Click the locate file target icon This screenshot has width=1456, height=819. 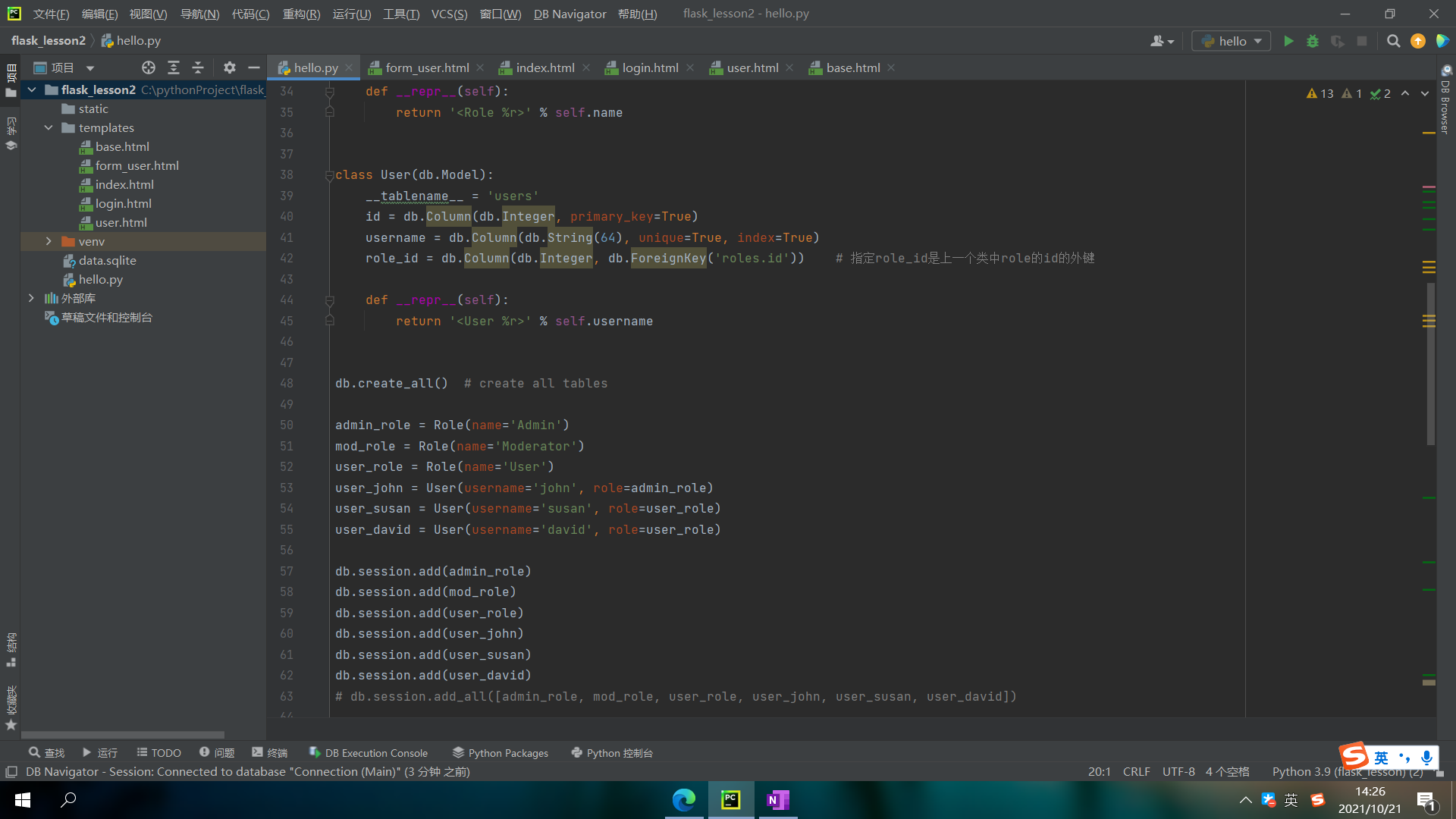[149, 67]
